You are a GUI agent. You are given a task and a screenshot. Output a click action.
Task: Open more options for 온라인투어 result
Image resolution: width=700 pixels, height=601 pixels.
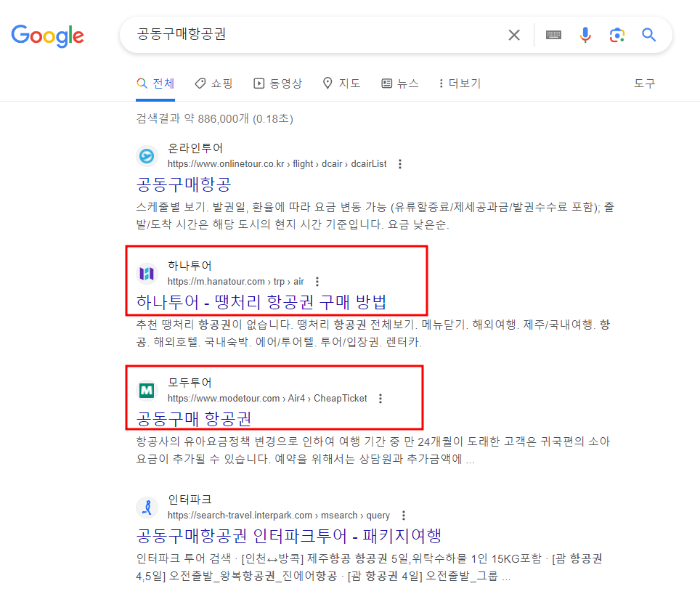400,164
